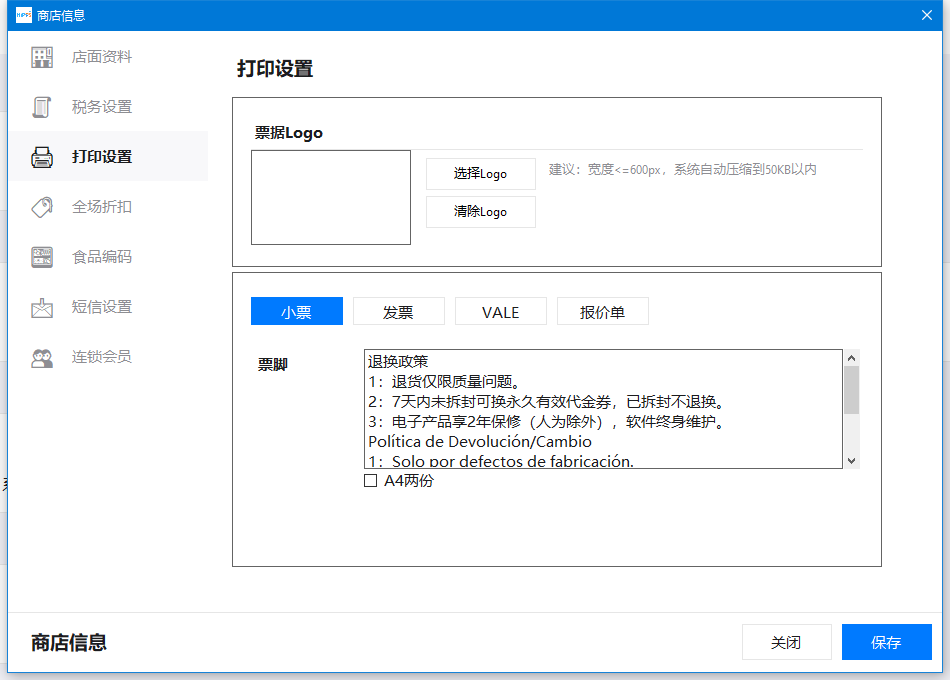This screenshot has height=680, width=950.
Task: Click the footer scrollbar up arrow
Action: (851, 358)
